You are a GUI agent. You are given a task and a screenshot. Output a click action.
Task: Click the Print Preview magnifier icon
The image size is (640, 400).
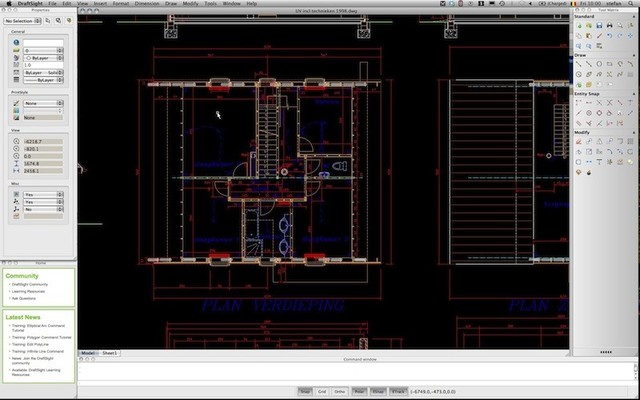[x=620, y=25]
